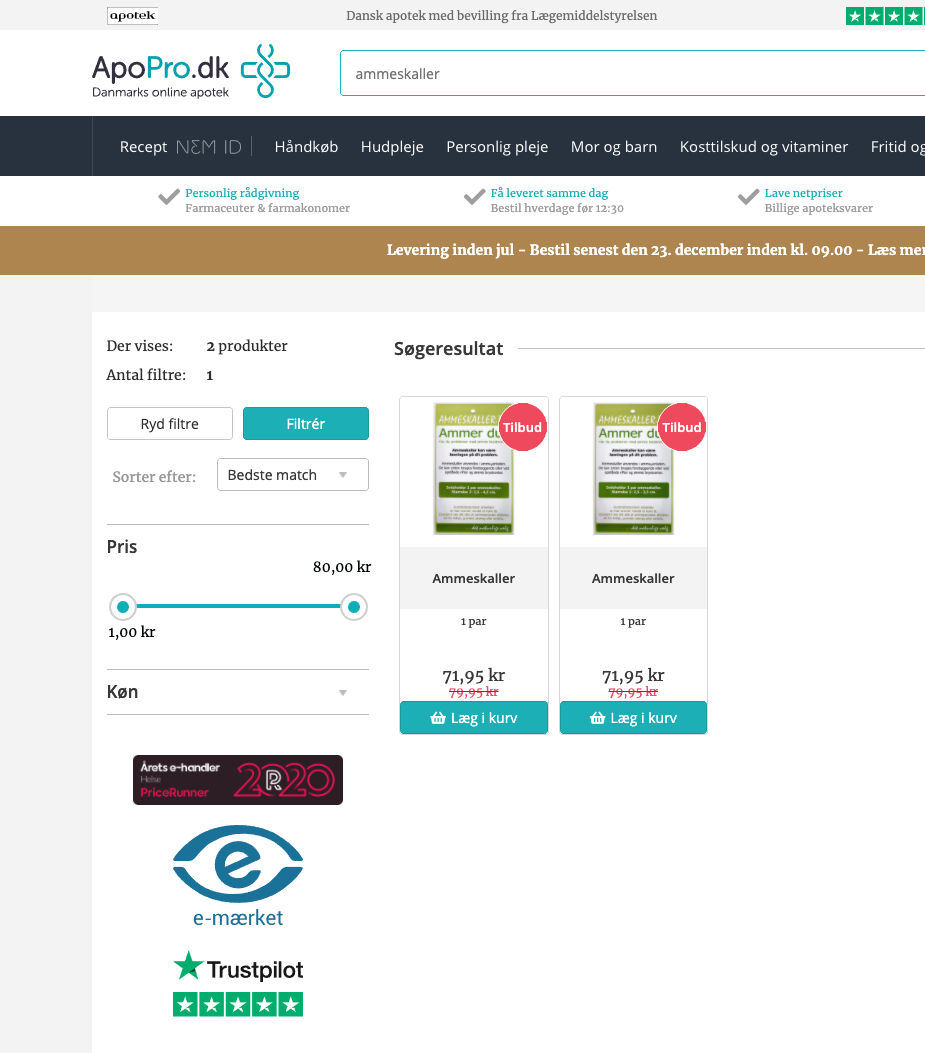Image resolution: width=925 pixels, height=1053 pixels.
Task: Click the minimum price slider handle
Action: [x=123, y=607]
